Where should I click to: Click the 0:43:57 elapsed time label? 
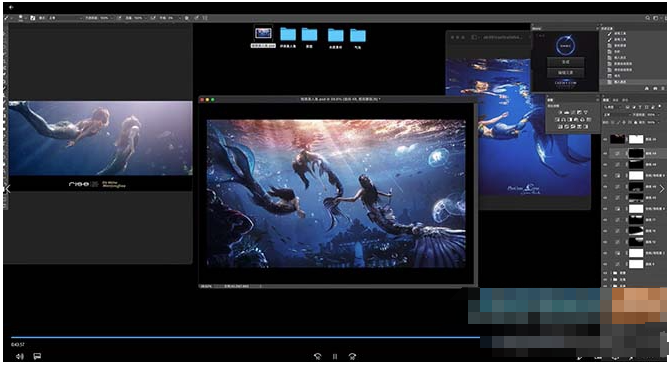pyautogui.click(x=18, y=345)
